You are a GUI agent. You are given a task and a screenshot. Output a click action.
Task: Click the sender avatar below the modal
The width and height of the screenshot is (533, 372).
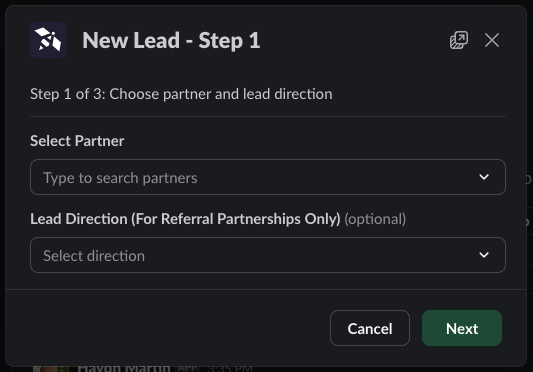(51, 369)
